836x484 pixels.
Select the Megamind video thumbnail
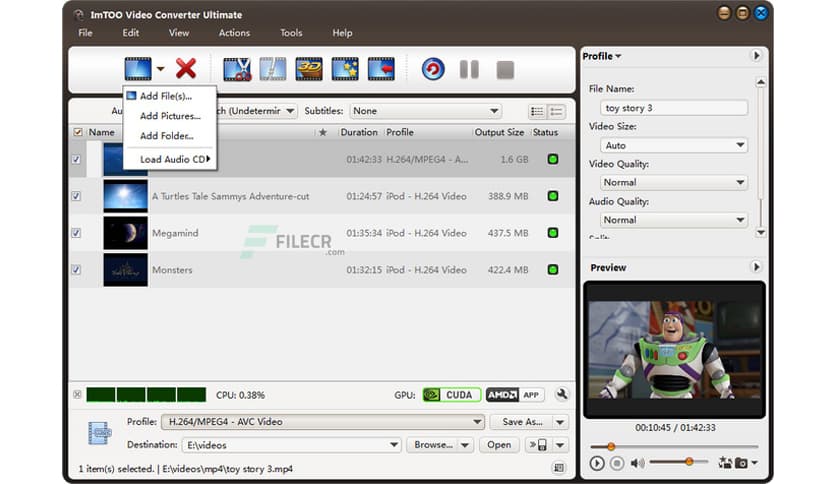pyautogui.click(x=125, y=233)
